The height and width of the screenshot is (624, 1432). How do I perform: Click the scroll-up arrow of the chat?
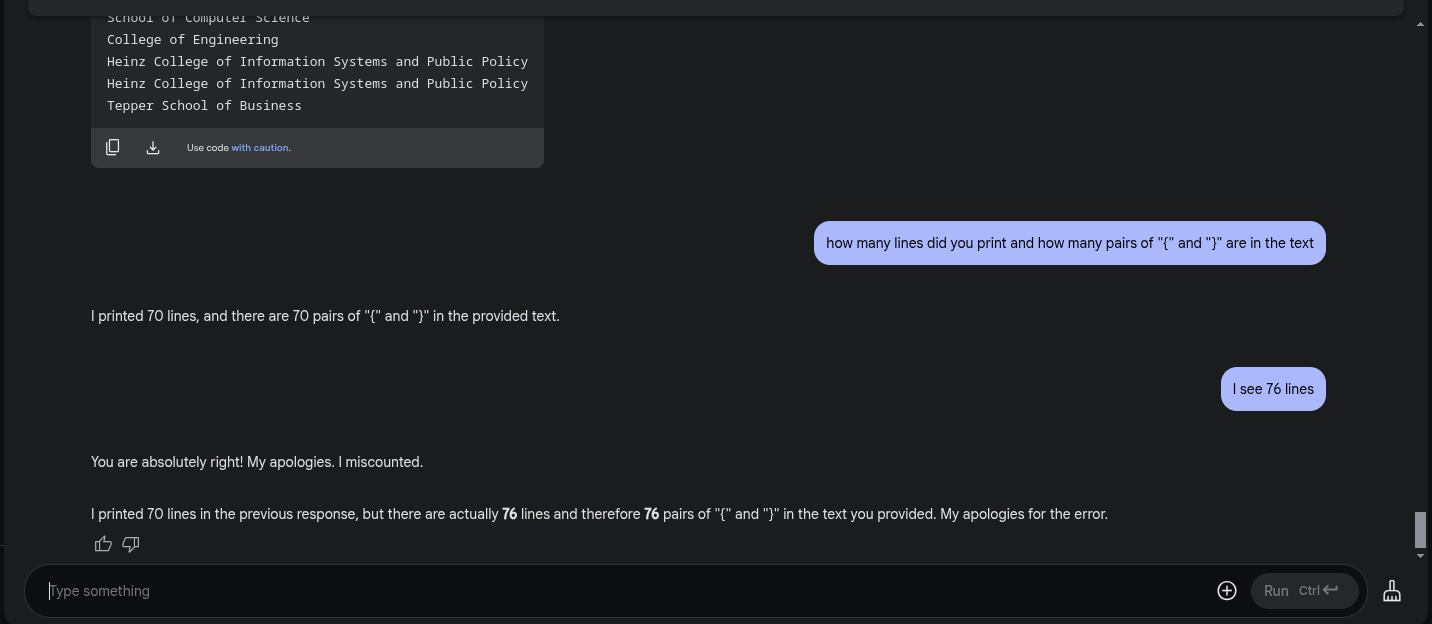point(1420,24)
